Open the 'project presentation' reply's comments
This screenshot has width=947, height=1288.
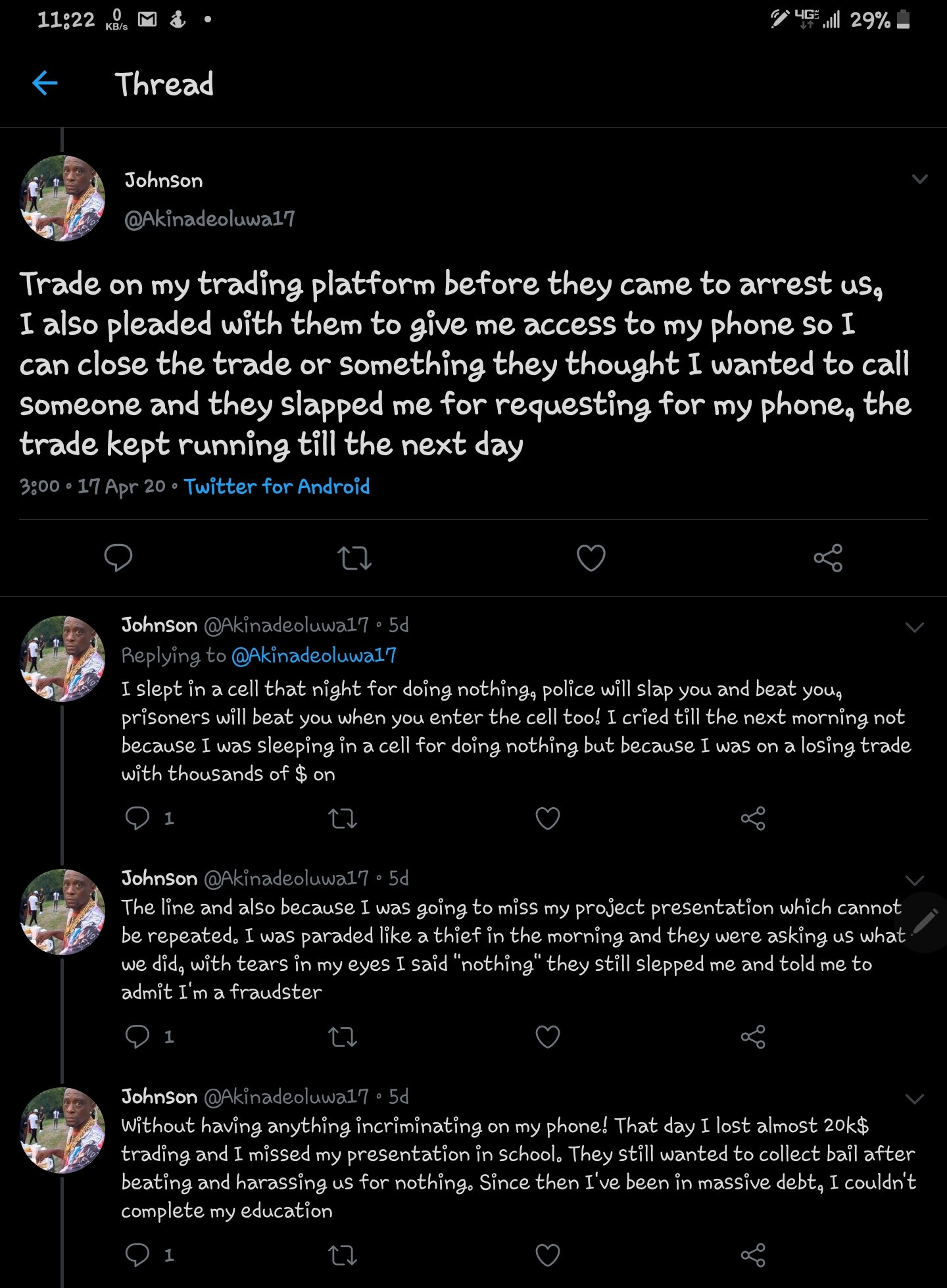(137, 1037)
